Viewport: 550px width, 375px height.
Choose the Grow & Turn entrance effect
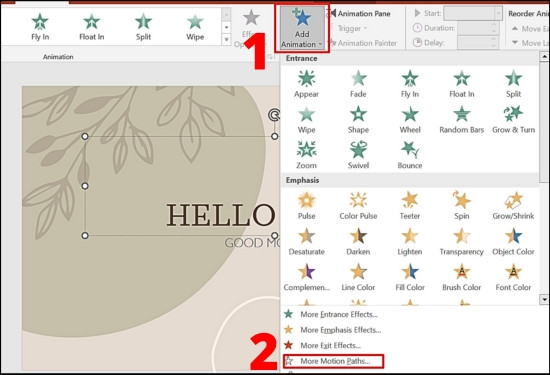pyautogui.click(x=514, y=120)
